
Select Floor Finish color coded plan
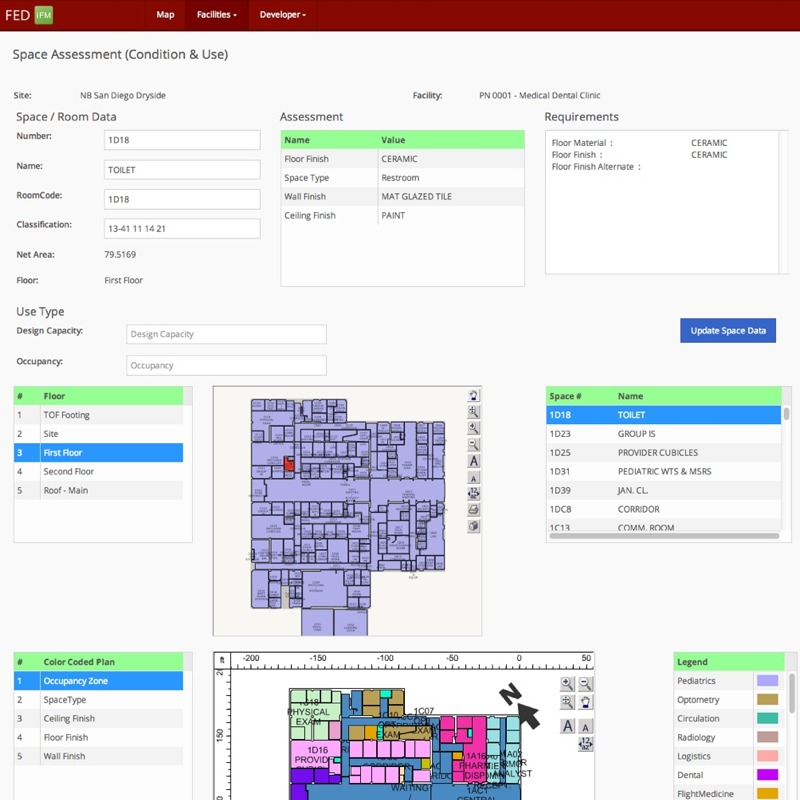click(x=98, y=737)
